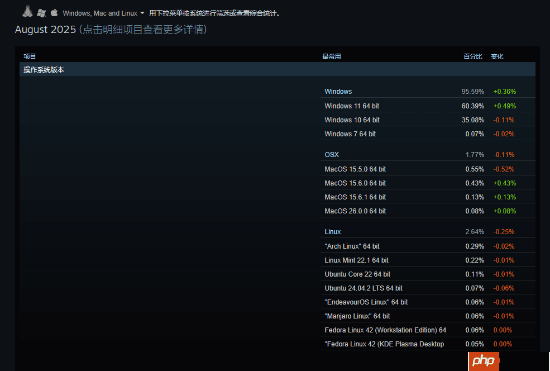Select the 'MacOS 15.5.0 64 bit' row
550x371 pixels.
pos(428,169)
